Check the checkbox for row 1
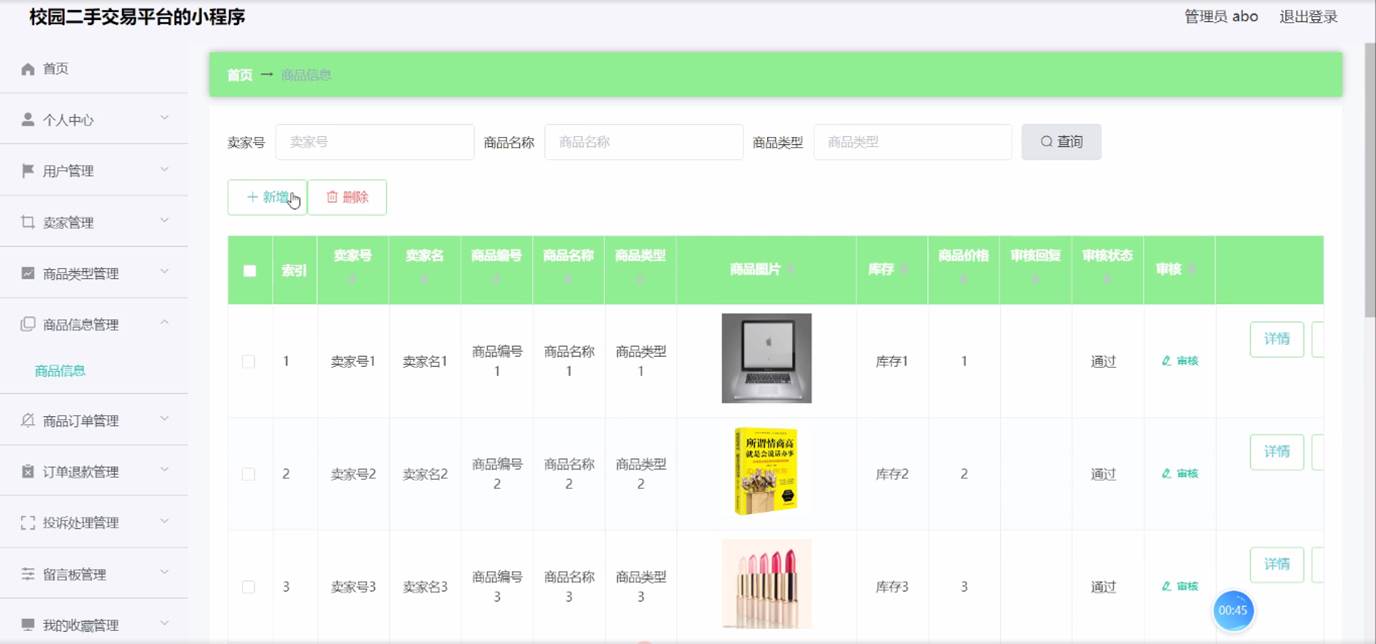The image size is (1376, 644). click(x=249, y=361)
